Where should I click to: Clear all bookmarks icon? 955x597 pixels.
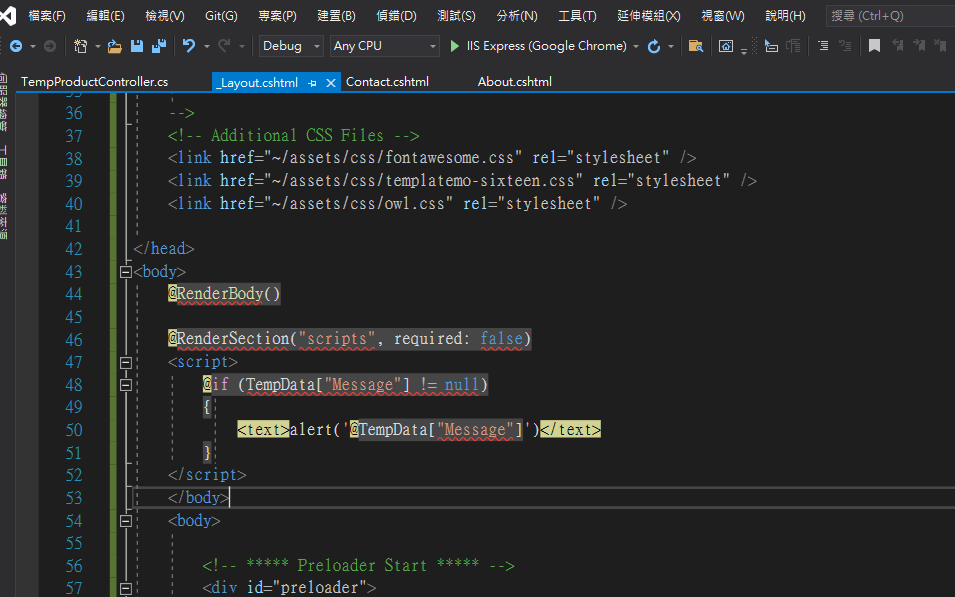point(940,46)
